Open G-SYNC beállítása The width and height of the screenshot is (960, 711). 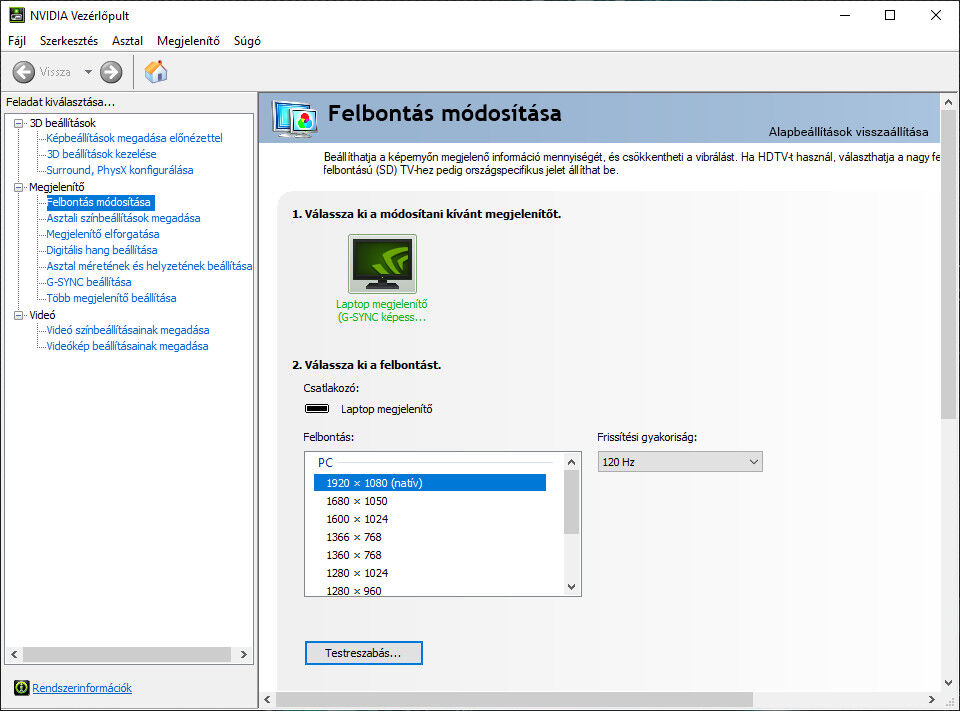coord(89,282)
